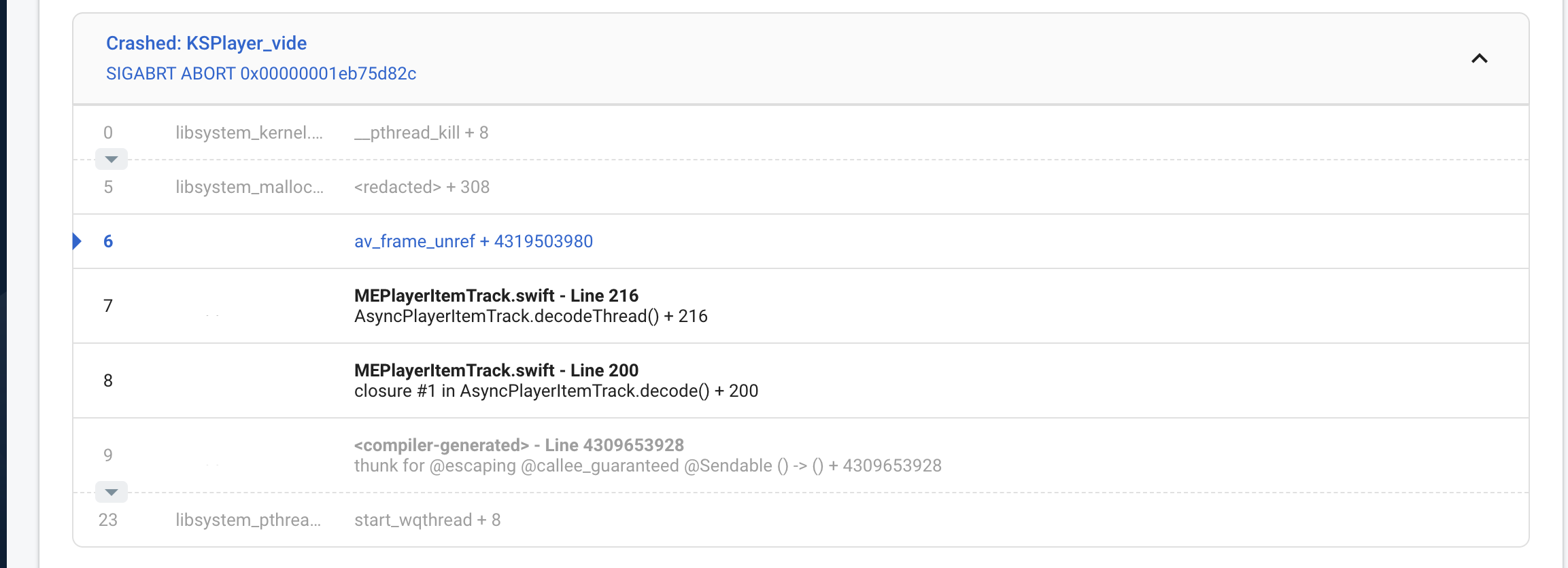
Task: Select the compiler-generated thunk row on frame 9
Action: coord(519,445)
